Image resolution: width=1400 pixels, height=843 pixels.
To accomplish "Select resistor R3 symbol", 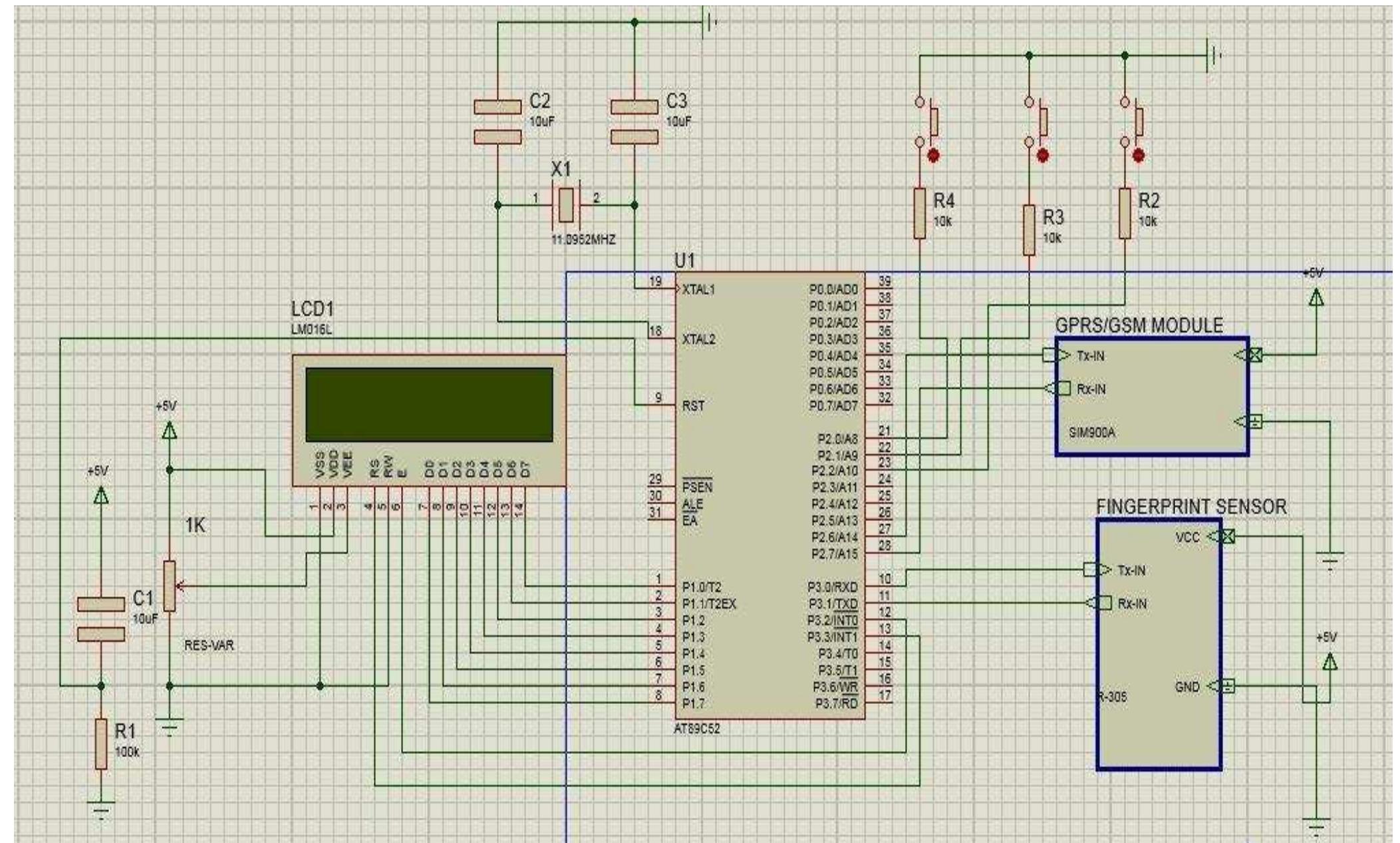I will (1029, 230).
